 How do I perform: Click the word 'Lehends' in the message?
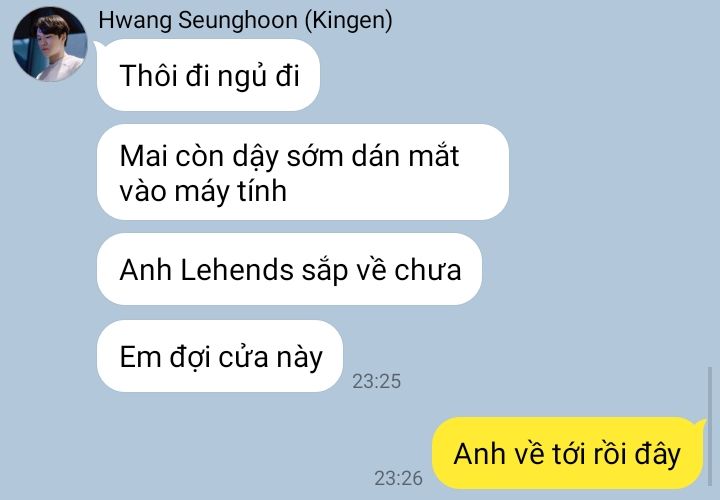click(x=236, y=270)
